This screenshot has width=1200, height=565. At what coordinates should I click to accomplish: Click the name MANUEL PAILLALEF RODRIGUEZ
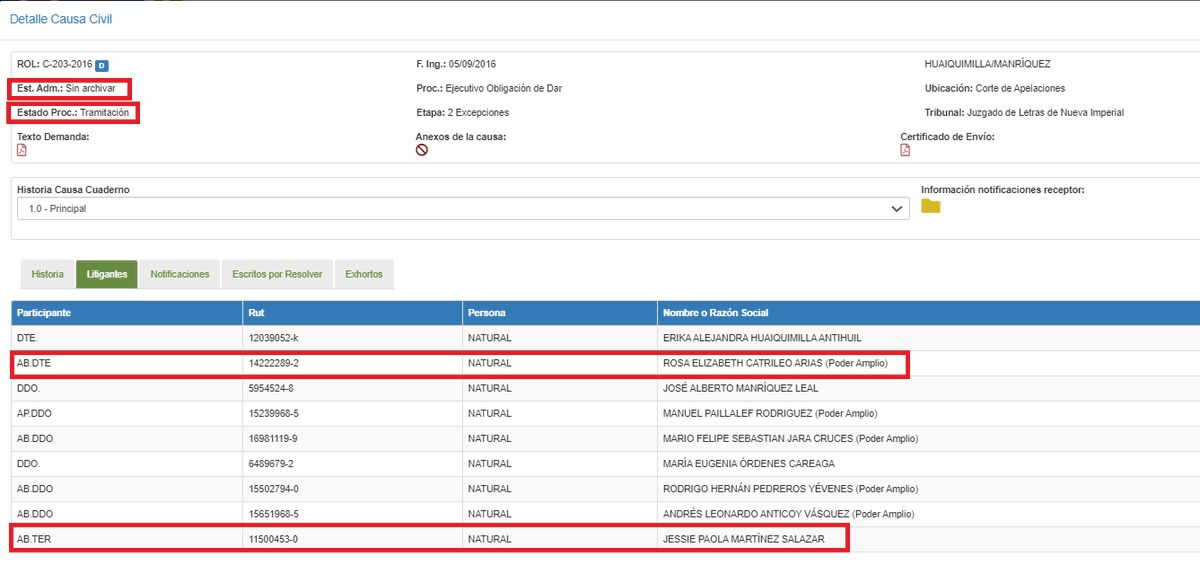[738, 414]
